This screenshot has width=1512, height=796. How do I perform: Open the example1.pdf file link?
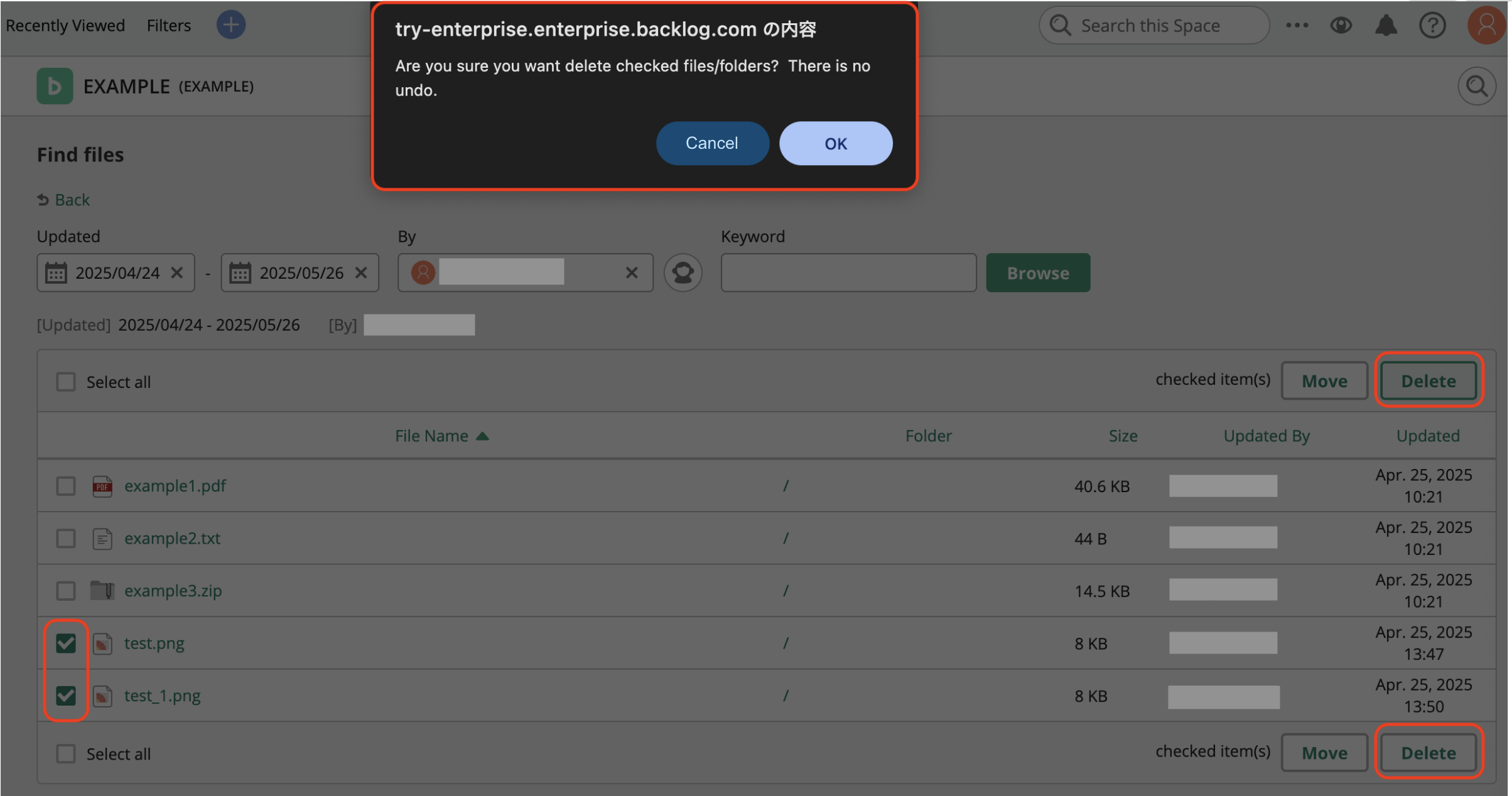[x=175, y=486]
